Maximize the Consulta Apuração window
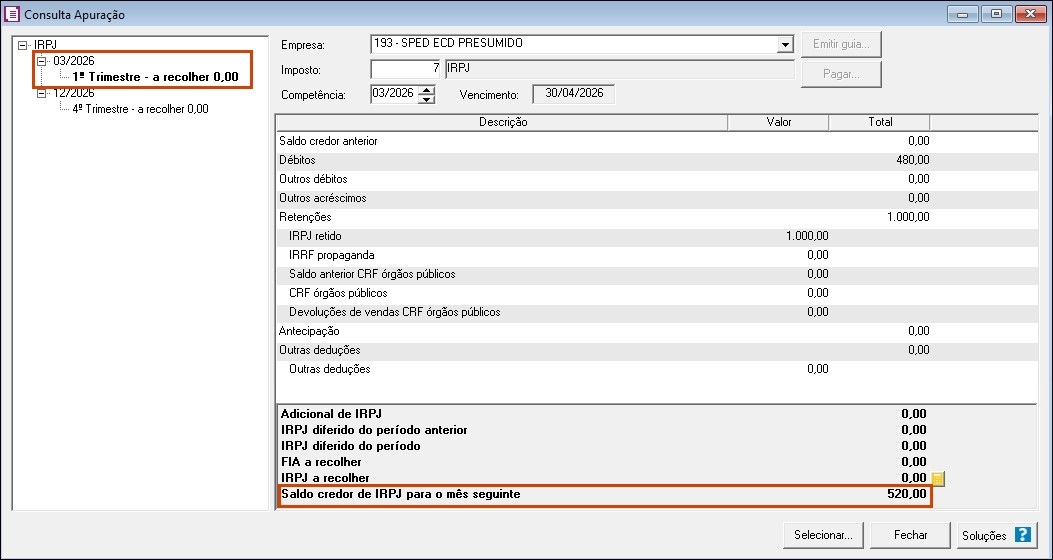The width and height of the screenshot is (1053, 560). coord(996,14)
